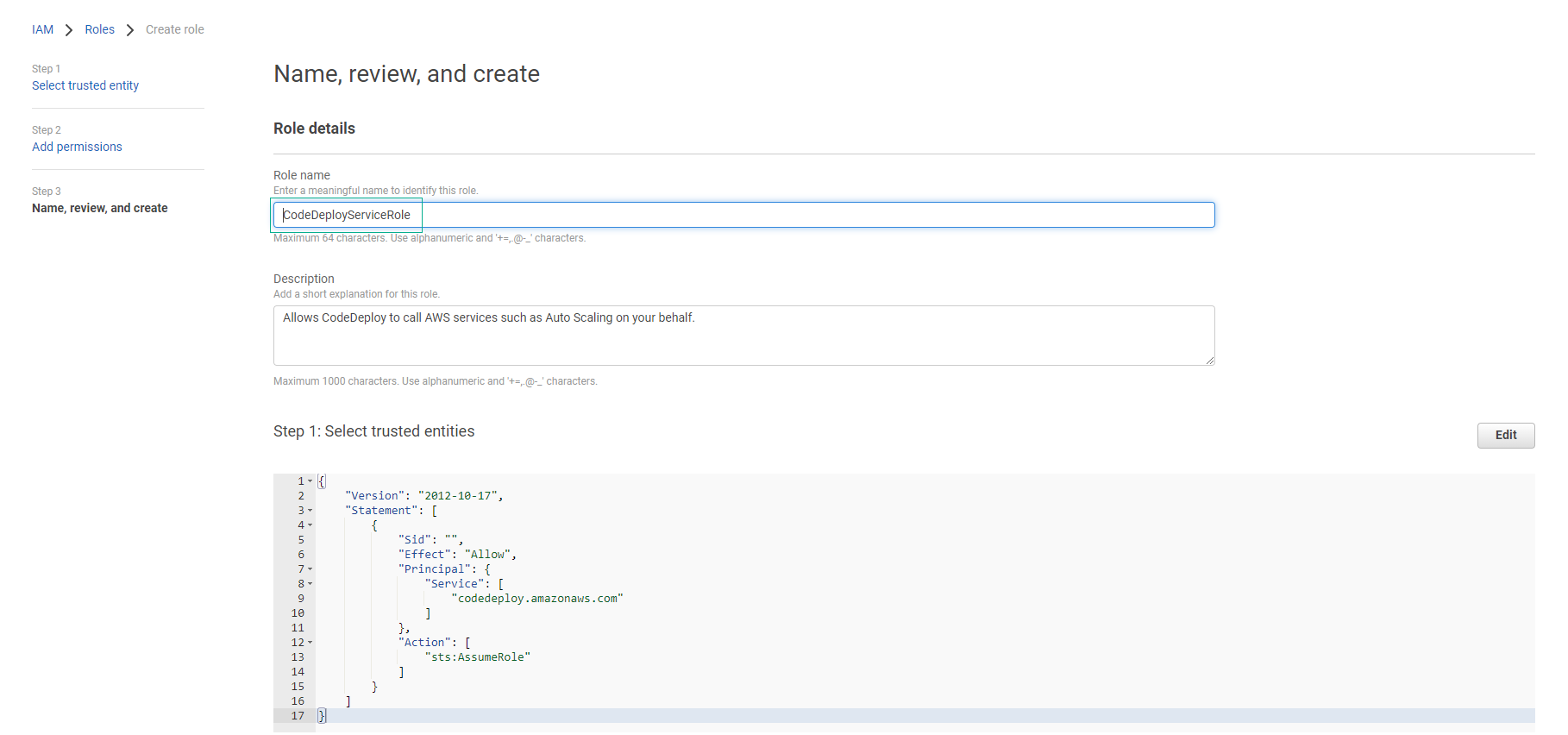The width and height of the screenshot is (1568, 735).
Task: Collapse Statement fold arrow on line 3
Action: 310,511
